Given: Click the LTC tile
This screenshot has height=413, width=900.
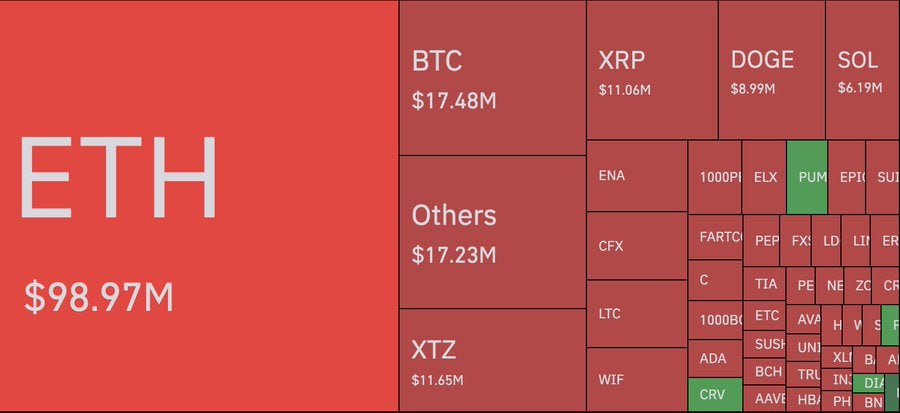Looking at the screenshot, I should click(637, 314).
